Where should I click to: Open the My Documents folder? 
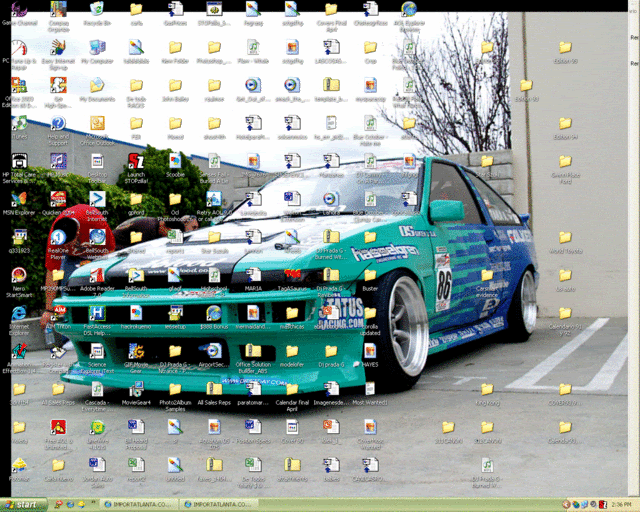(97, 86)
